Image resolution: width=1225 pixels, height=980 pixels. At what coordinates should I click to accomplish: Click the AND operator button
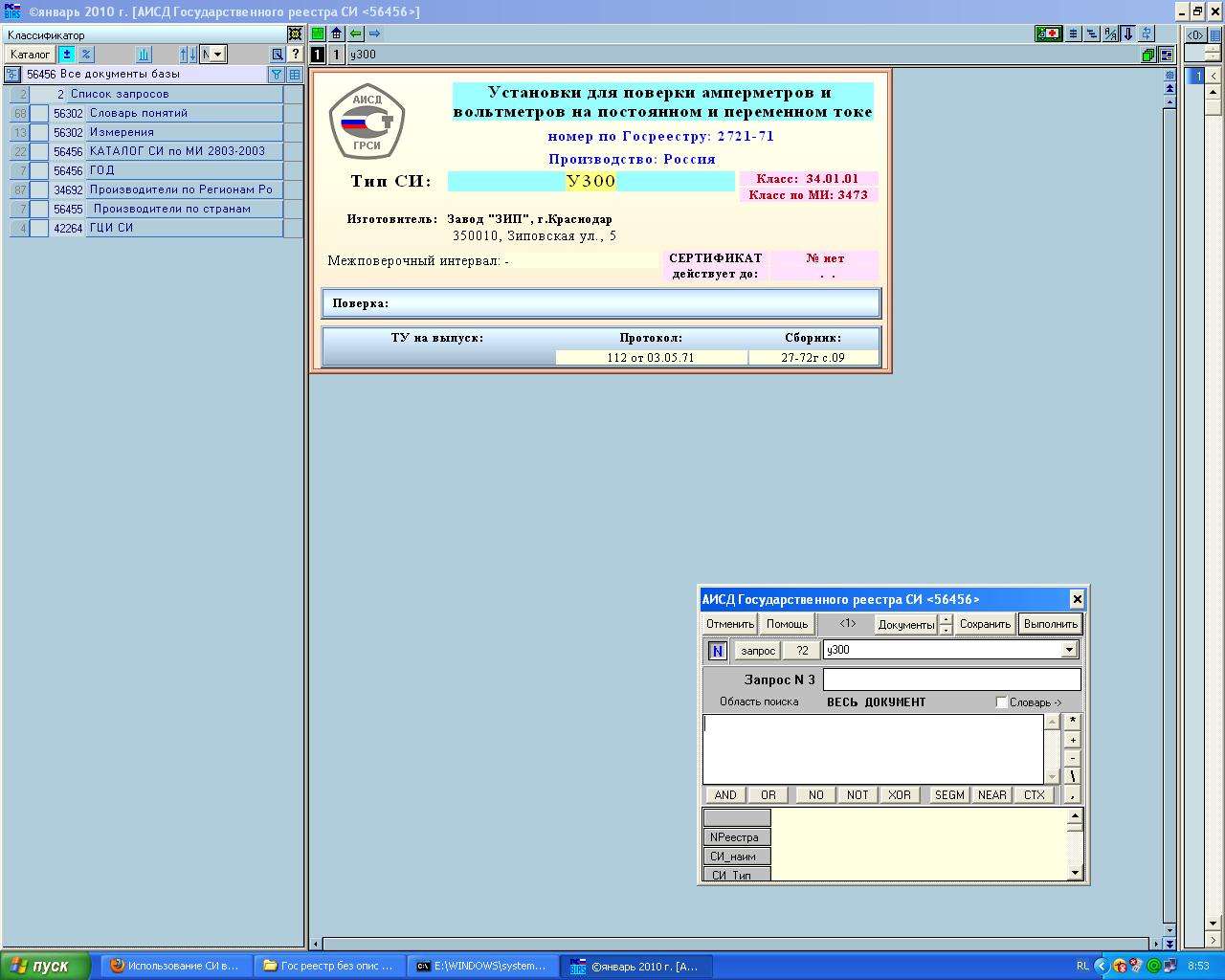725,795
